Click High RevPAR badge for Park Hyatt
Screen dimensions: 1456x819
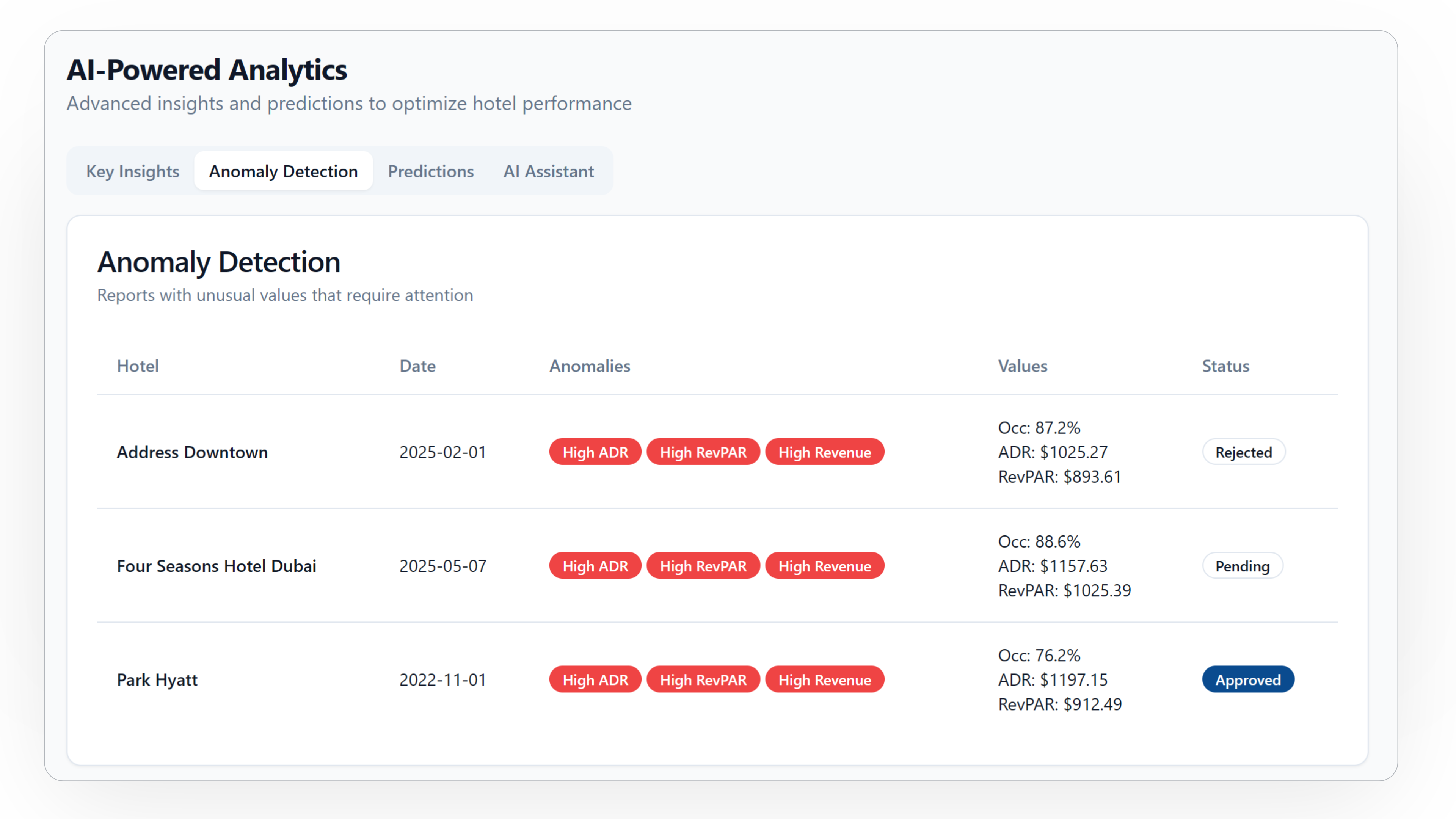(x=703, y=679)
